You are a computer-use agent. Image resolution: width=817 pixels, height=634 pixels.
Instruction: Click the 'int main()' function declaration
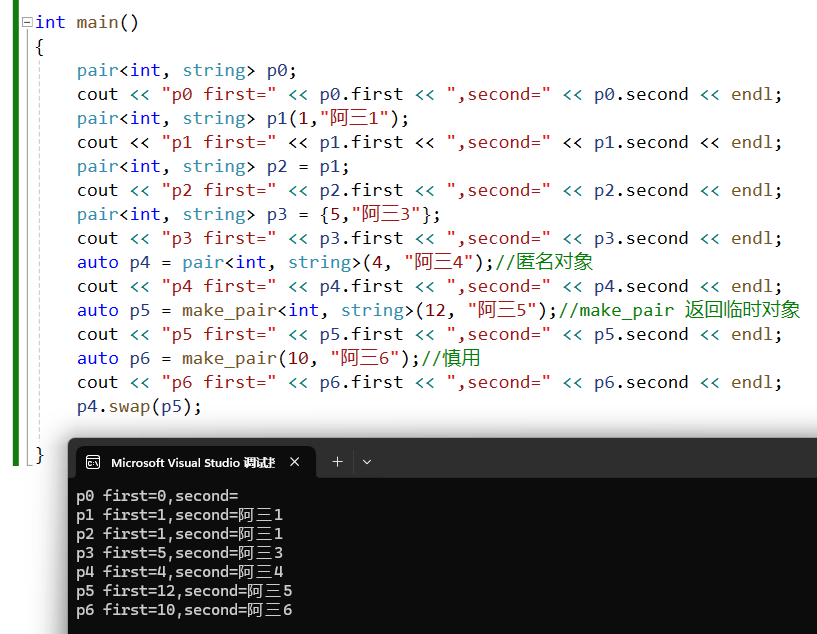click(87, 22)
